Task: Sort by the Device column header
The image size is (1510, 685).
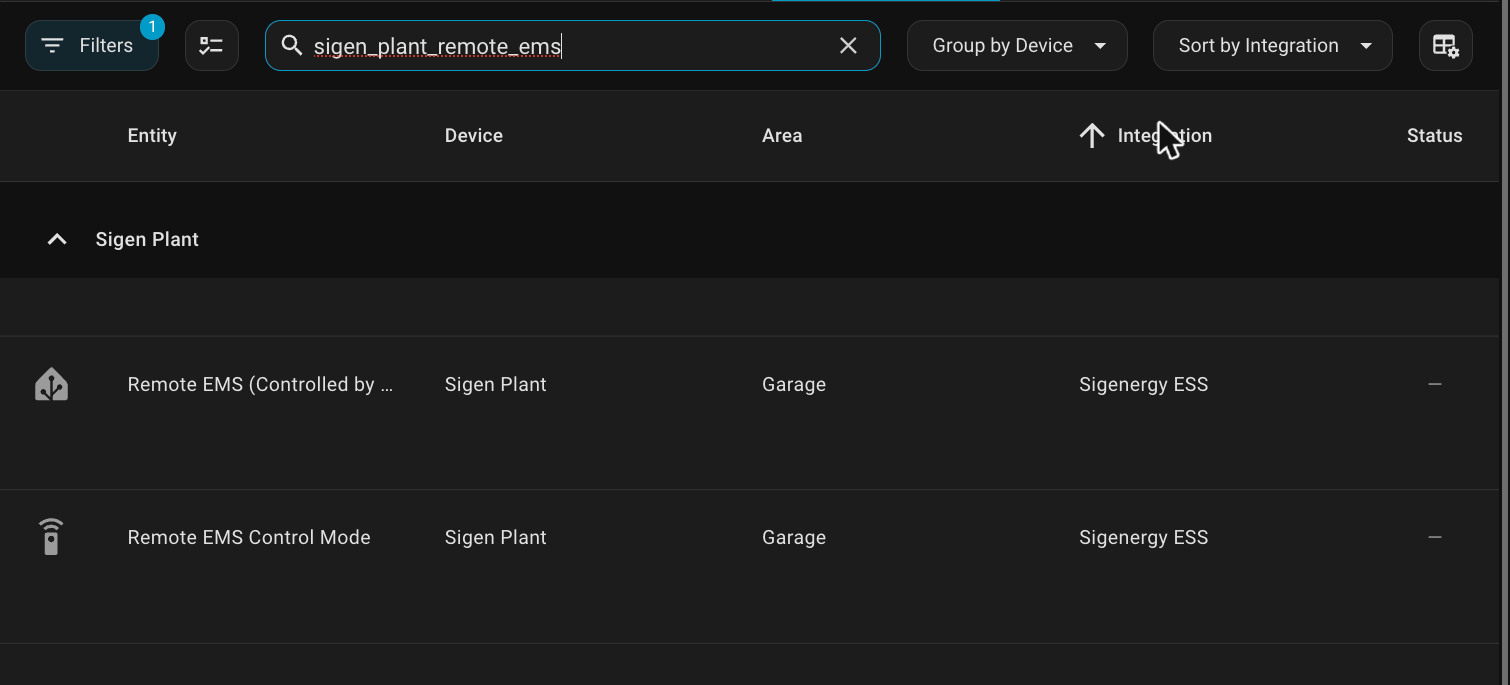Action: (474, 136)
